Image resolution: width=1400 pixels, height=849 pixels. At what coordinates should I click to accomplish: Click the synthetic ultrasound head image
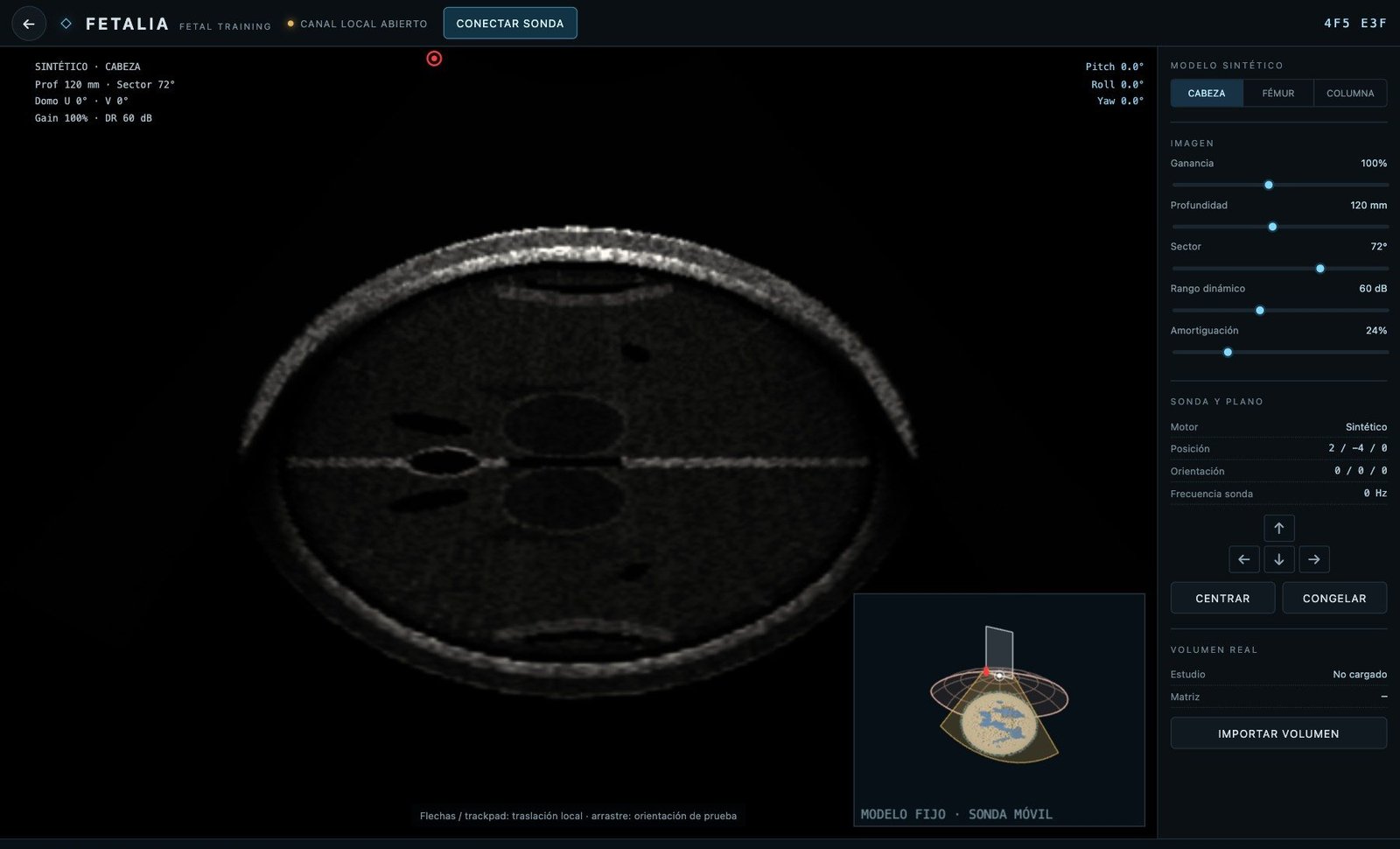pyautogui.click(x=577, y=461)
